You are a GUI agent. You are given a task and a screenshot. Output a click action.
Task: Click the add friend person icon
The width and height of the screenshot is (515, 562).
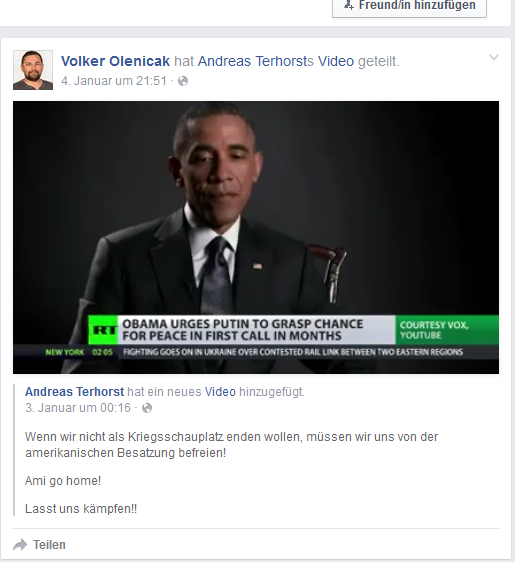349,5
